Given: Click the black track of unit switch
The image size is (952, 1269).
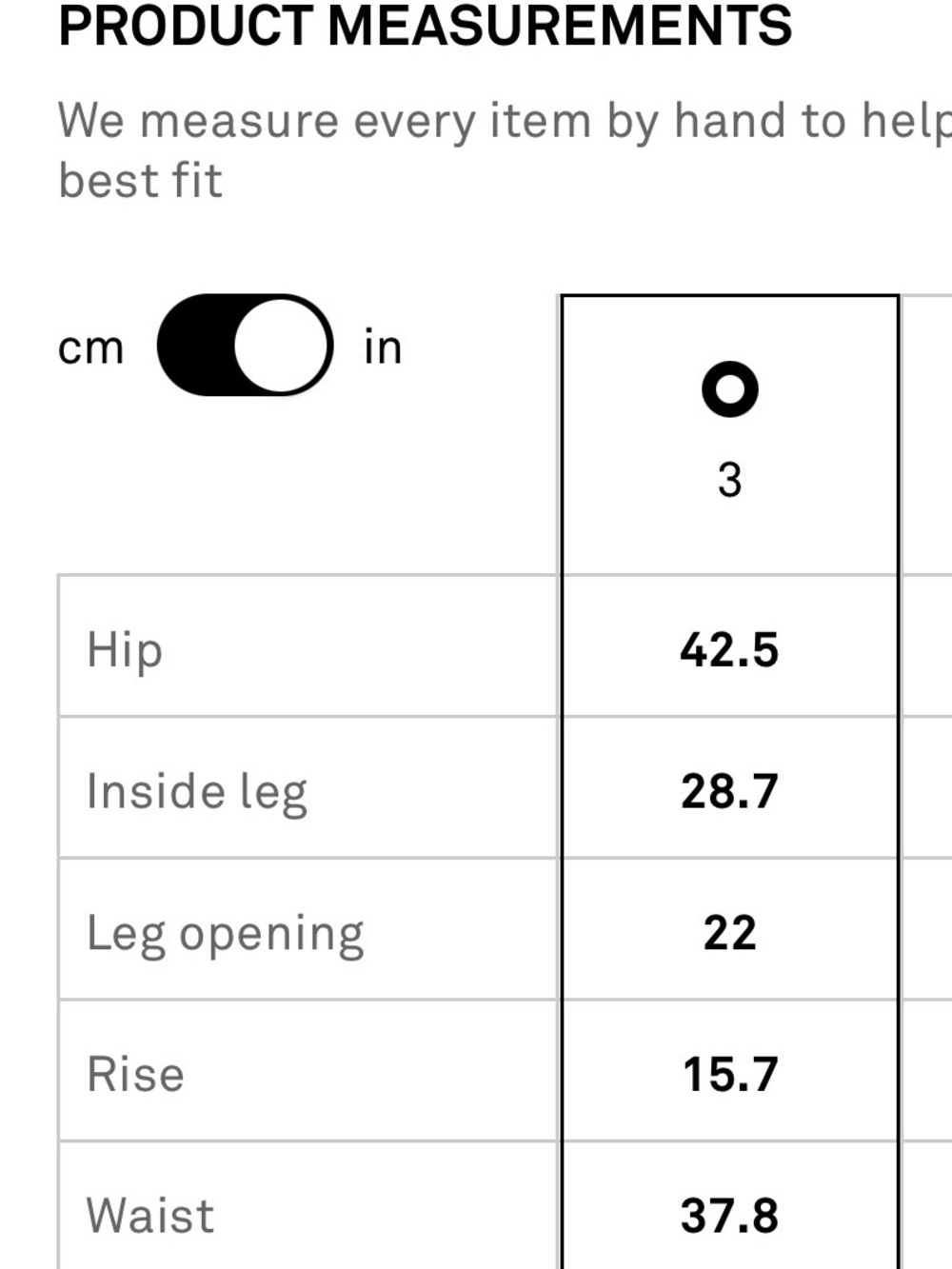Looking at the screenshot, I should (195, 346).
